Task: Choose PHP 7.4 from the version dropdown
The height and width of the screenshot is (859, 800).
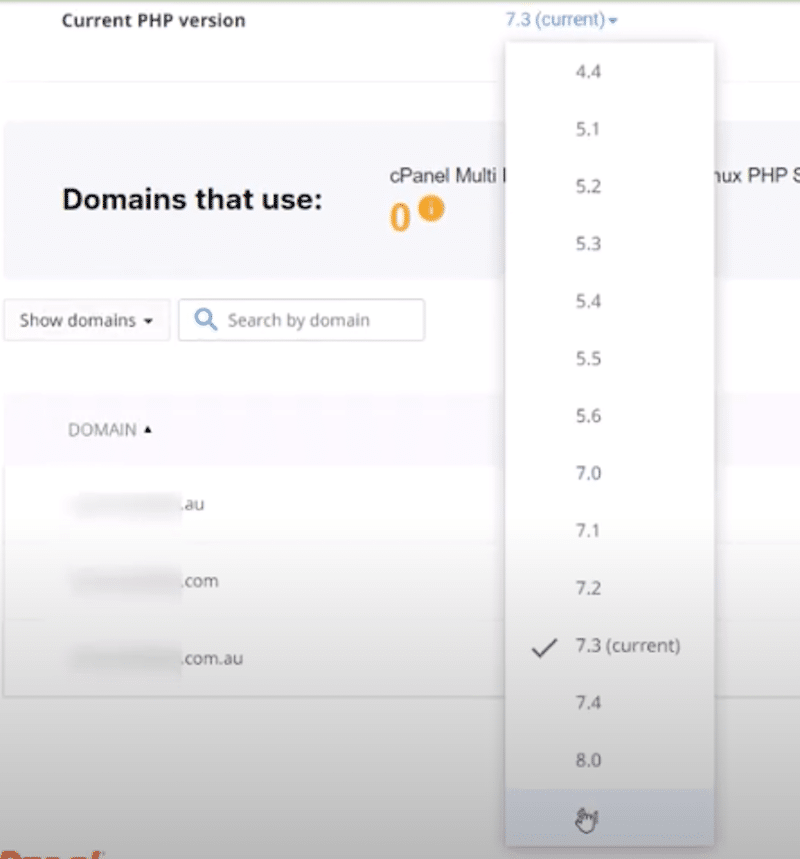Action: click(589, 703)
